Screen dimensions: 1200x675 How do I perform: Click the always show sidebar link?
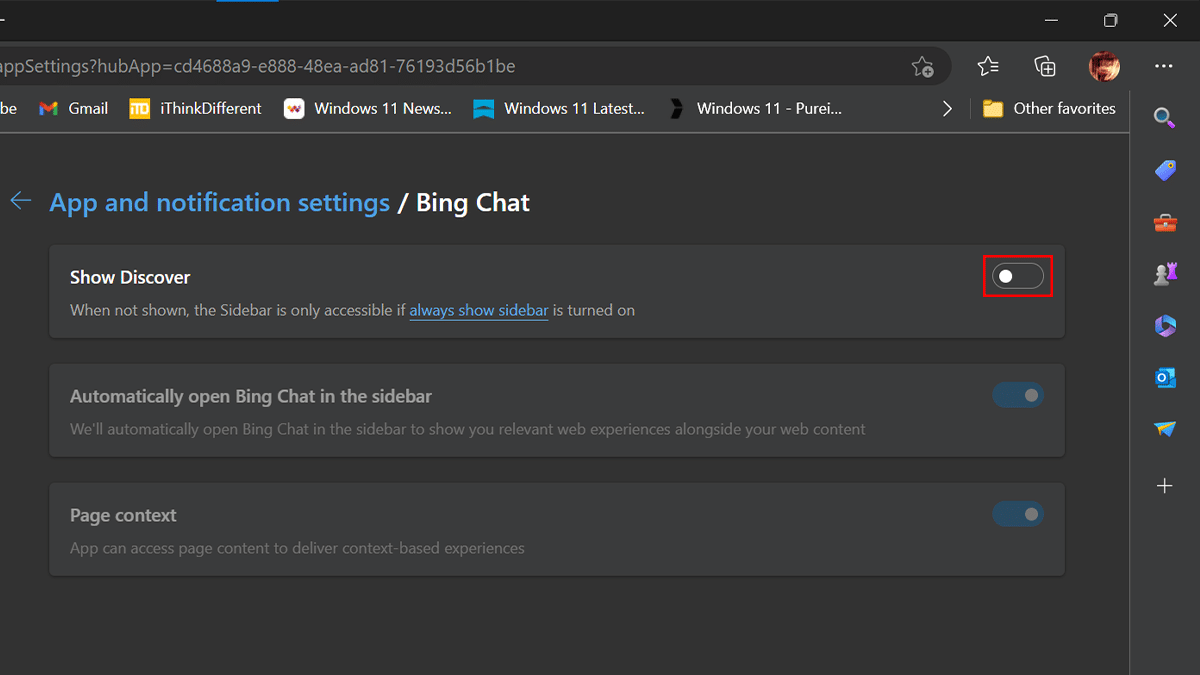pyautogui.click(x=478, y=310)
